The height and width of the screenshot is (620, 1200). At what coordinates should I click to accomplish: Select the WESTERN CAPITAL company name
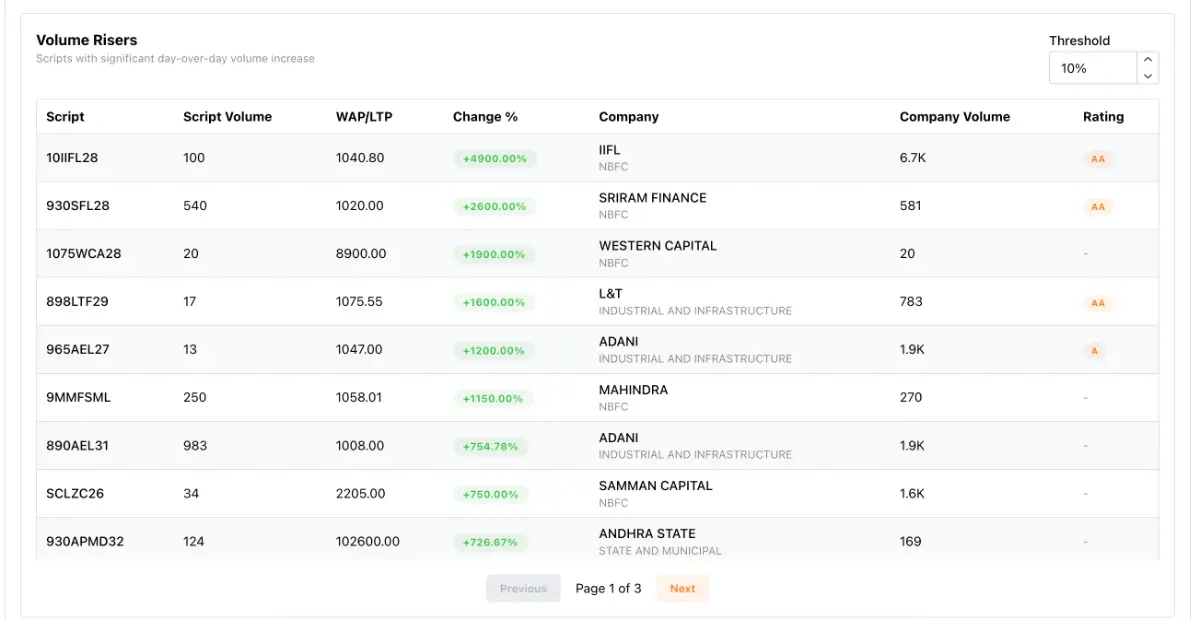657,246
